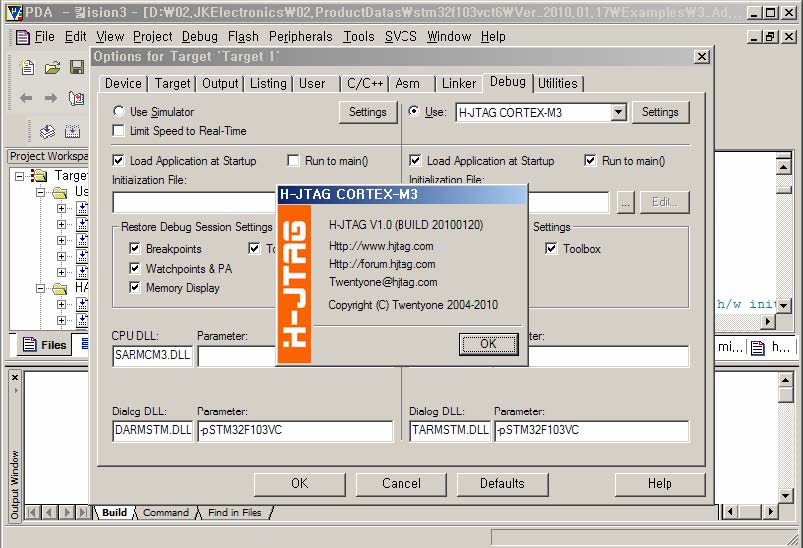Click the New File toolbar icon
Image resolution: width=803 pixels, height=548 pixels.
(27, 67)
